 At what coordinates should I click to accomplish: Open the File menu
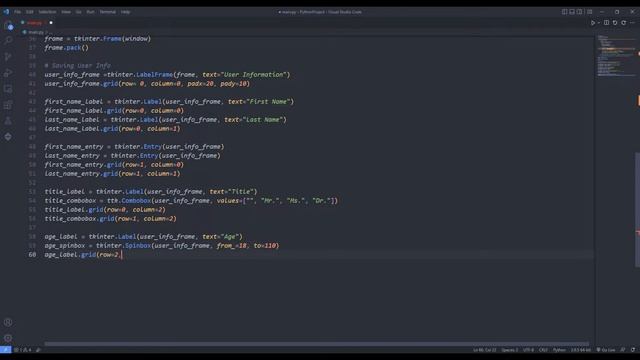tap(18, 12)
